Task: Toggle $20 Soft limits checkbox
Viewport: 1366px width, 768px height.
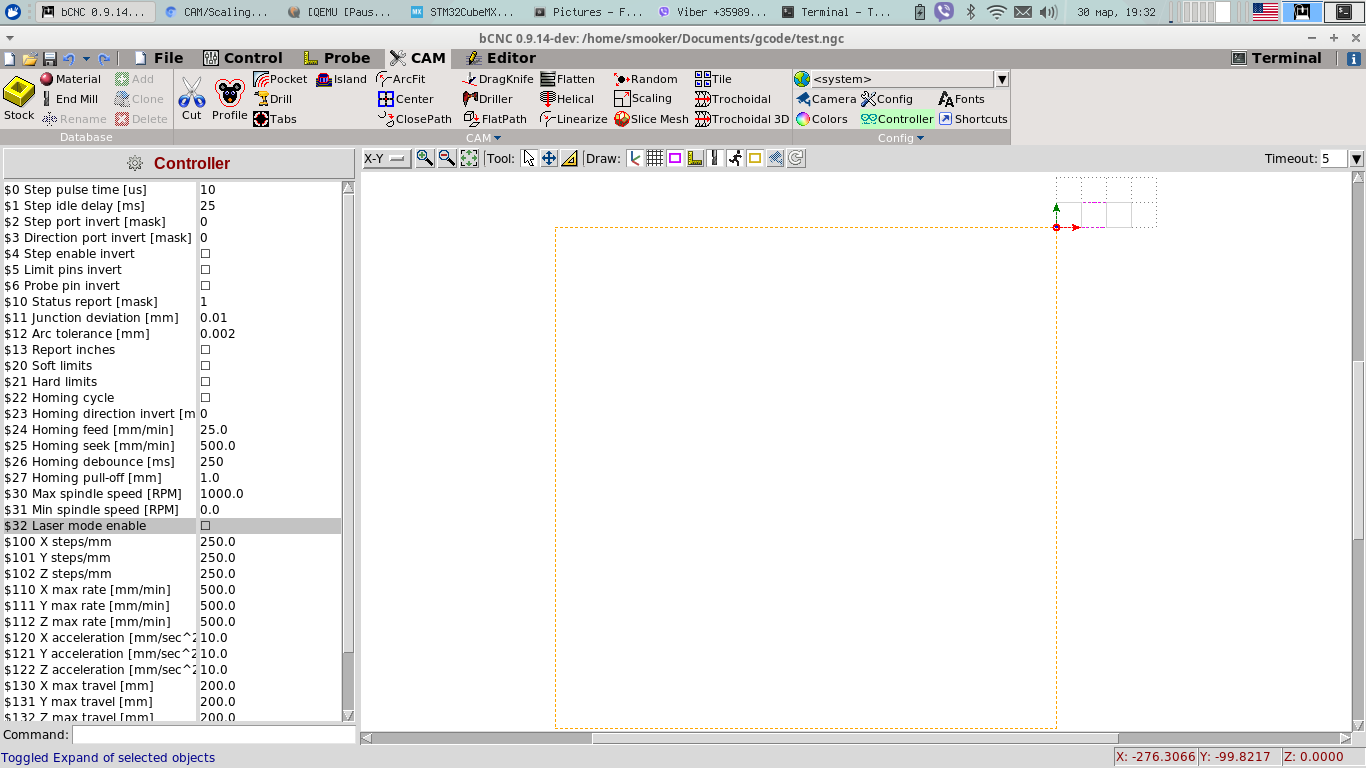Action: pos(206,366)
